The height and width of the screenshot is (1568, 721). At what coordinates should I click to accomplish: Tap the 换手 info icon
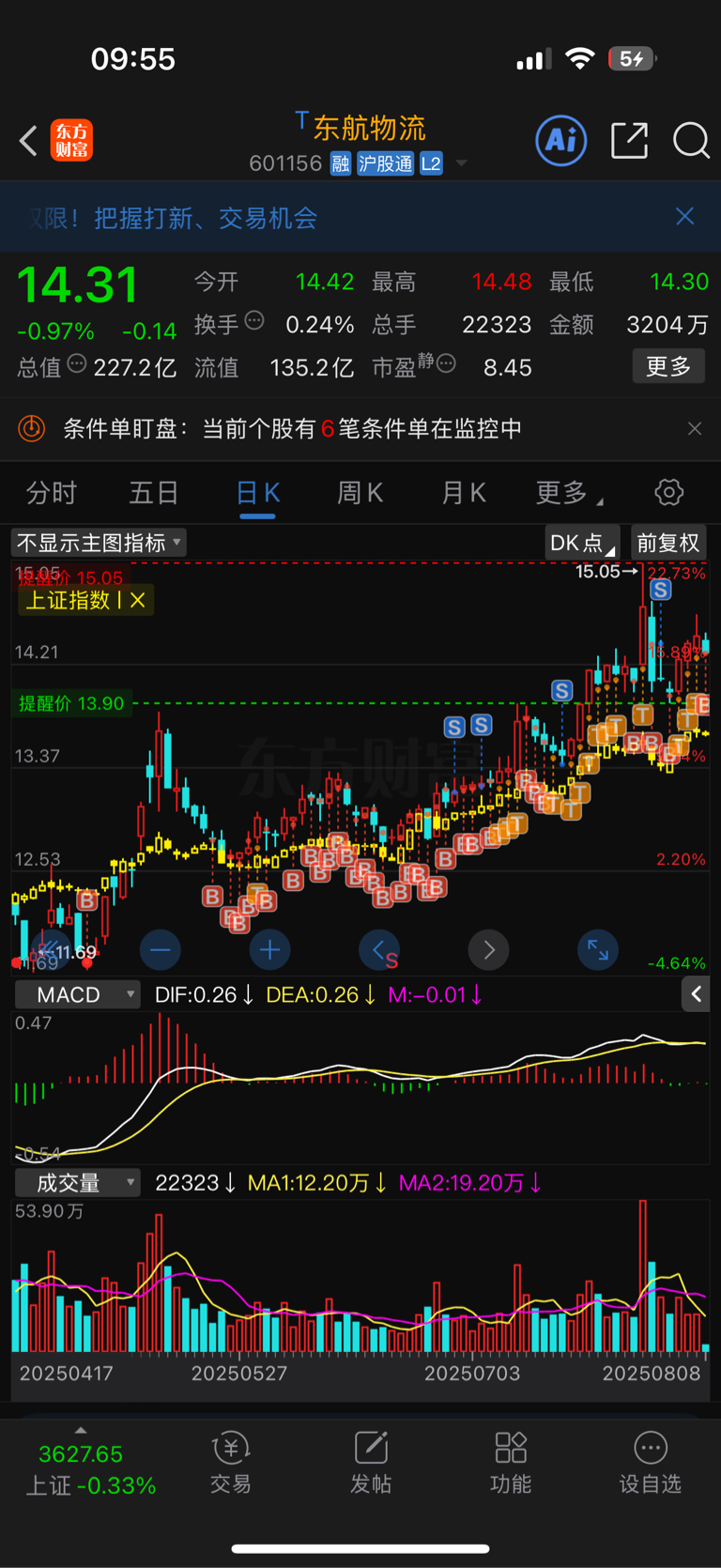pos(254,321)
